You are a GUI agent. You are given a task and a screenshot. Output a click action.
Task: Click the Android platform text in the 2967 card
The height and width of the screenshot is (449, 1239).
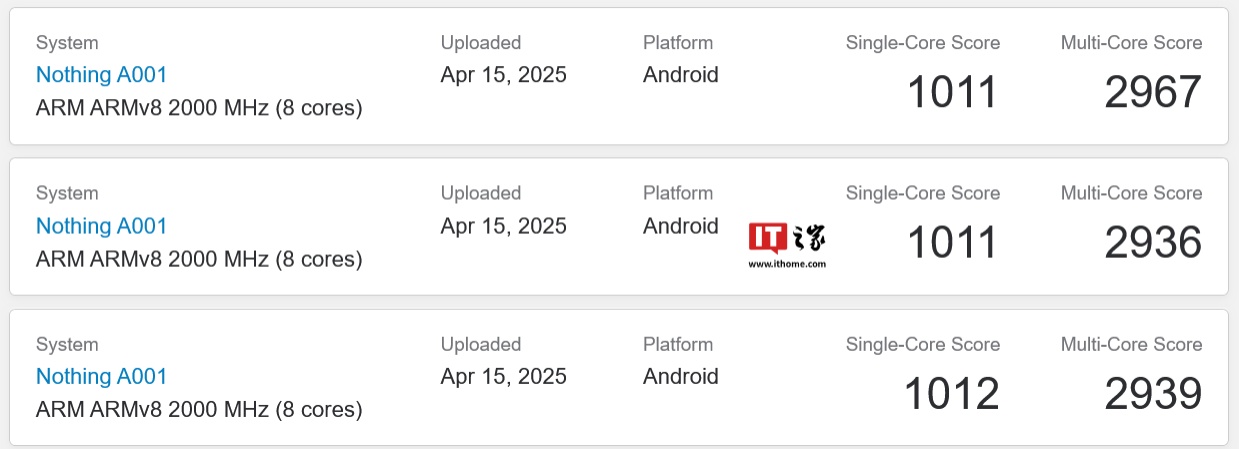(x=680, y=75)
